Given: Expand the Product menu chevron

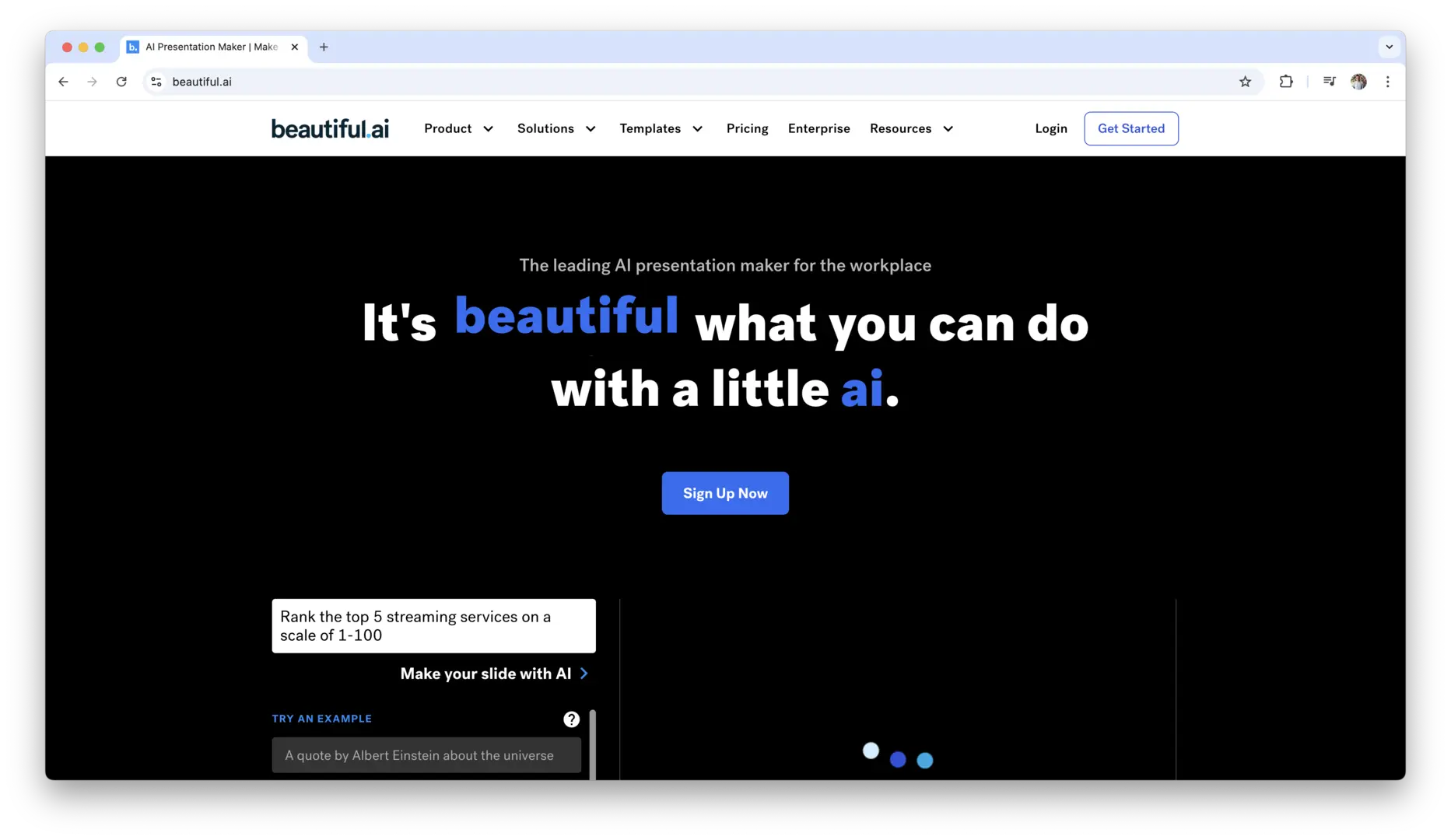Looking at the screenshot, I should [488, 129].
